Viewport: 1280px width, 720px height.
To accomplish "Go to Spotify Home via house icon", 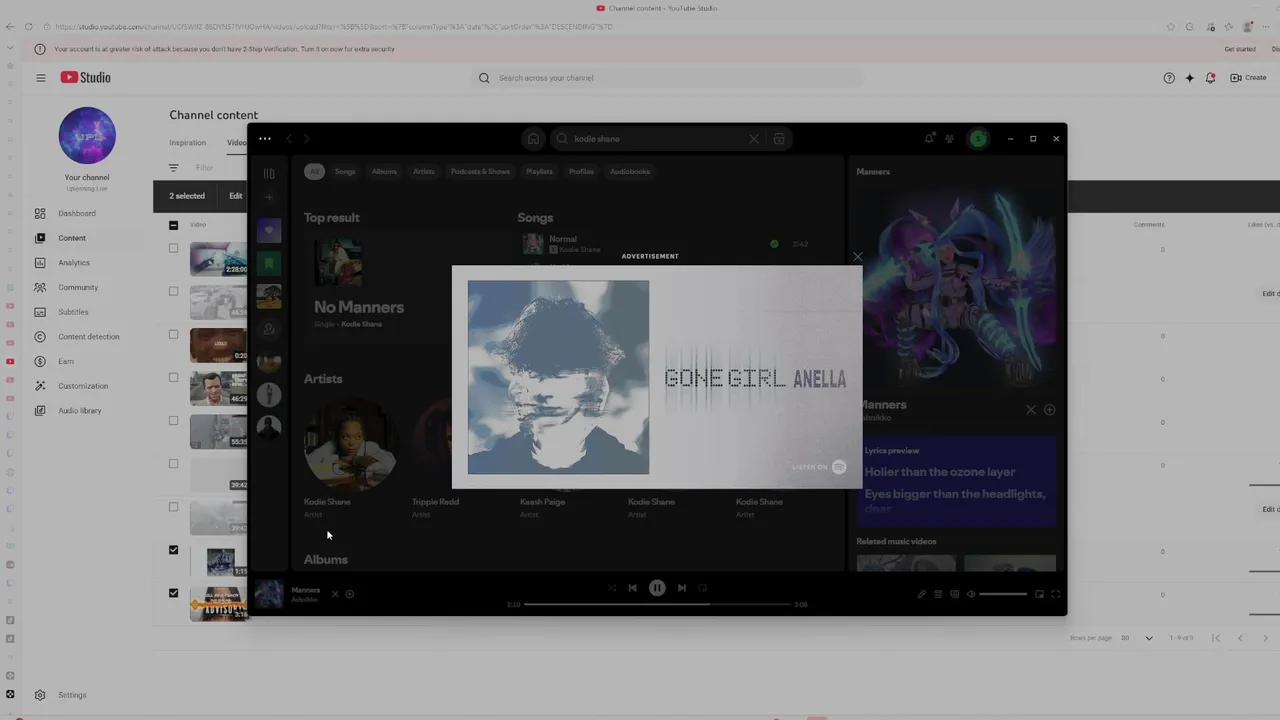I will [x=534, y=139].
